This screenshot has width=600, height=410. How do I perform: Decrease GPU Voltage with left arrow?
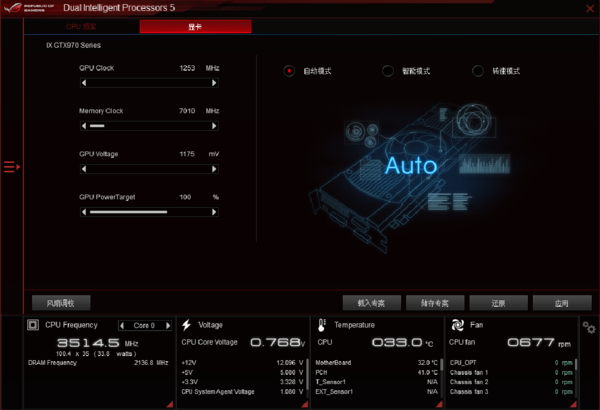pos(84,169)
